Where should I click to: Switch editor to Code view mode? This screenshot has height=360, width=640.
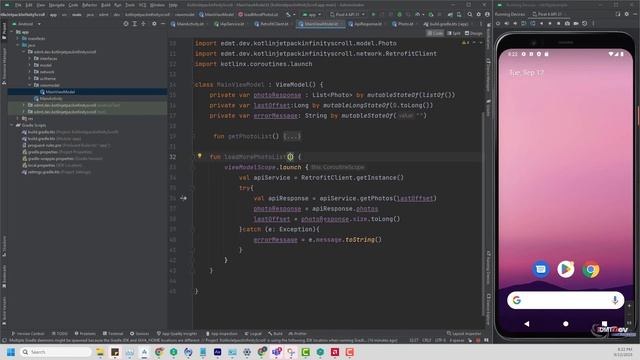point(435,33)
